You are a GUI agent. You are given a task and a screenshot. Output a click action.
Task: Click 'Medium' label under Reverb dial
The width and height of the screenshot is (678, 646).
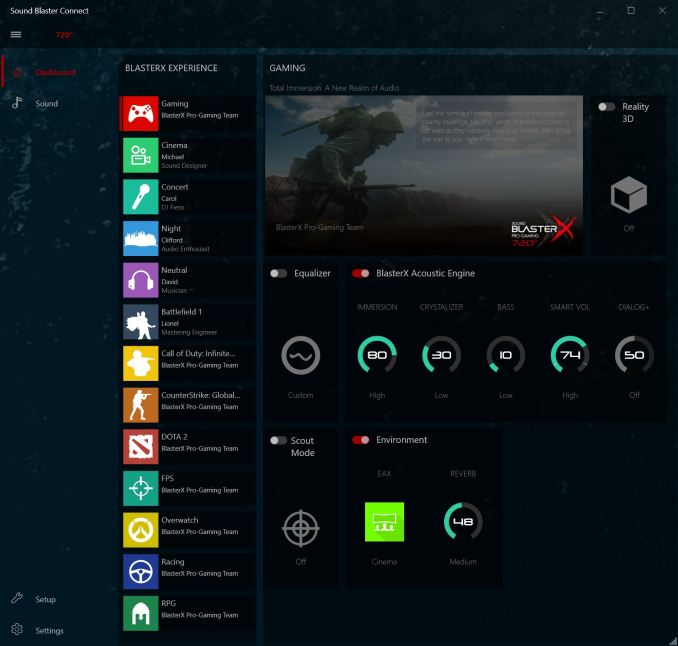(463, 561)
